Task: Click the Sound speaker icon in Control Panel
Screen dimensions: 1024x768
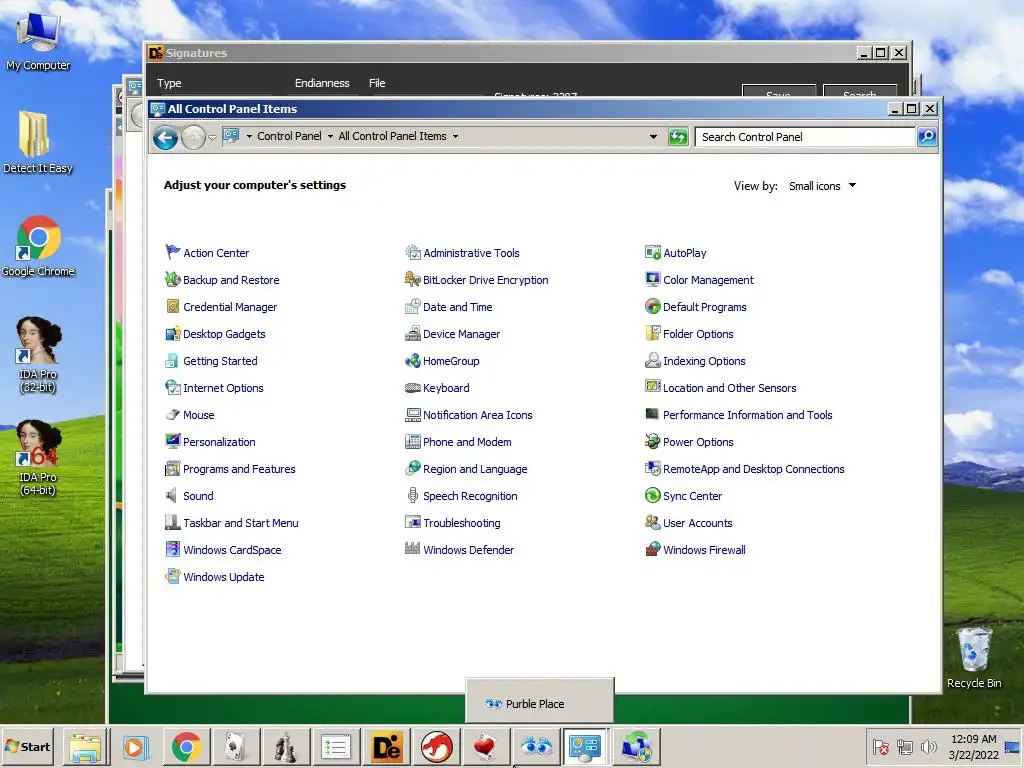Action: point(172,496)
